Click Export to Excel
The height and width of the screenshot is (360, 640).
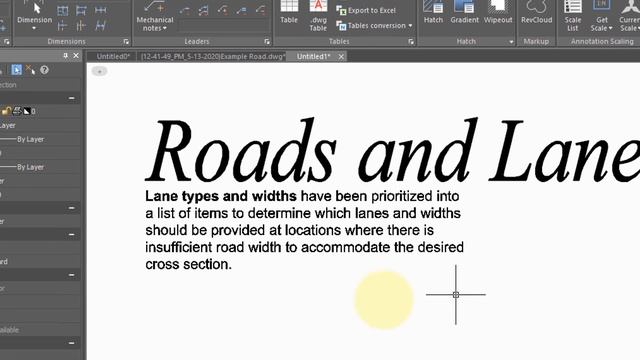click(x=366, y=10)
